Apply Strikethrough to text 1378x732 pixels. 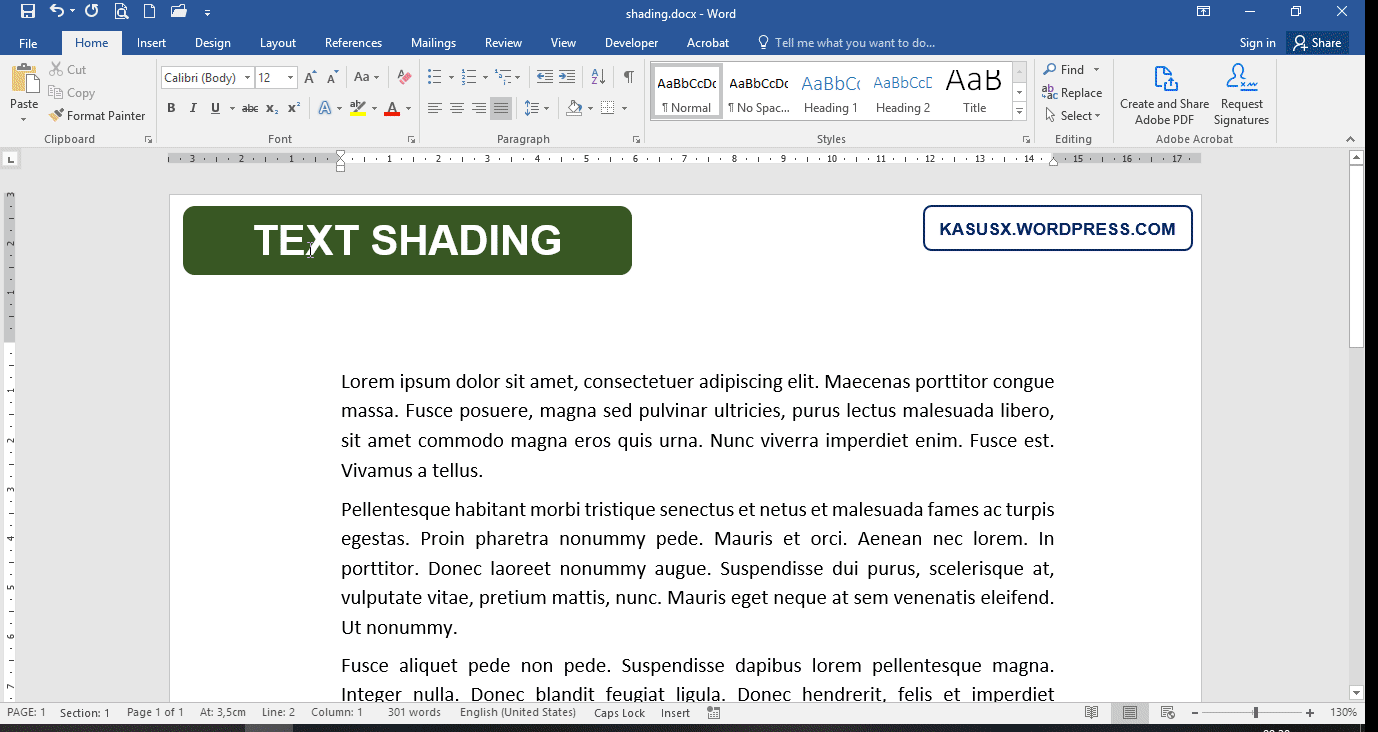pyautogui.click(x=248, y=107)
